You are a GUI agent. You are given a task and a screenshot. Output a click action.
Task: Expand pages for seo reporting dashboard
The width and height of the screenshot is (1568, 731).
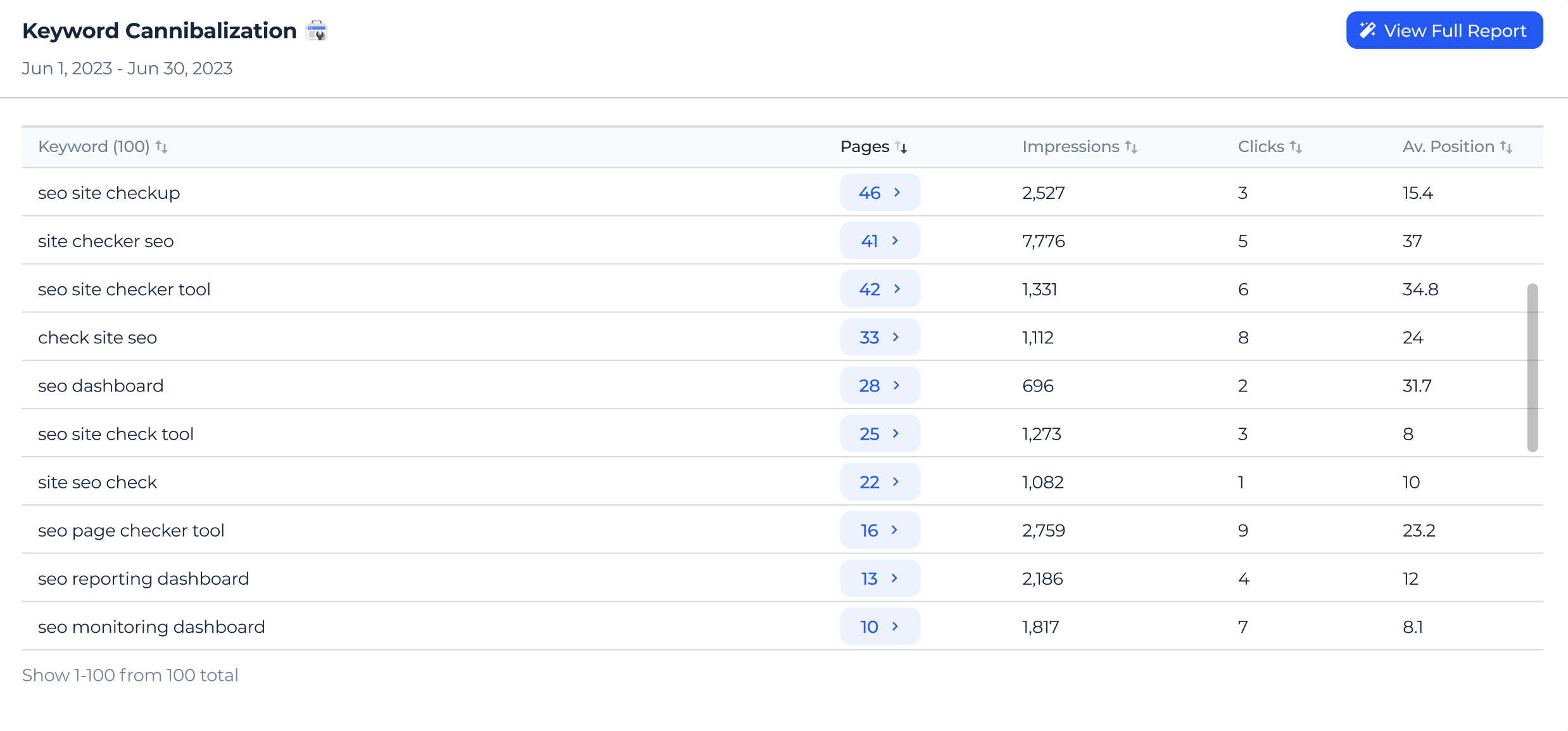pyautogui.click(x=878, y=578)
